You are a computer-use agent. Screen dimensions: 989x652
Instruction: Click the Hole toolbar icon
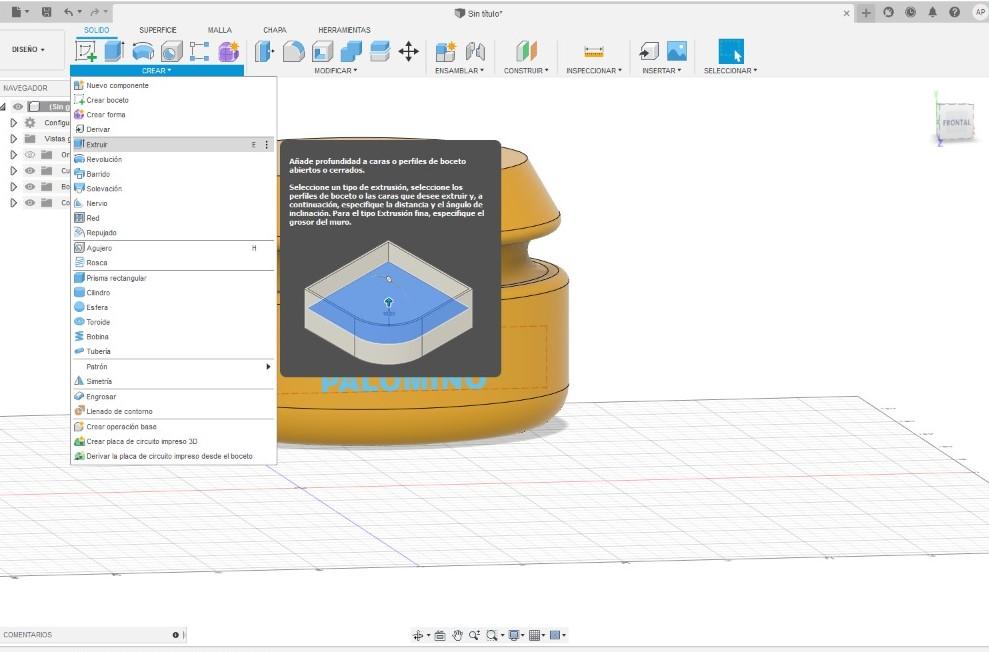coord(172,51)
